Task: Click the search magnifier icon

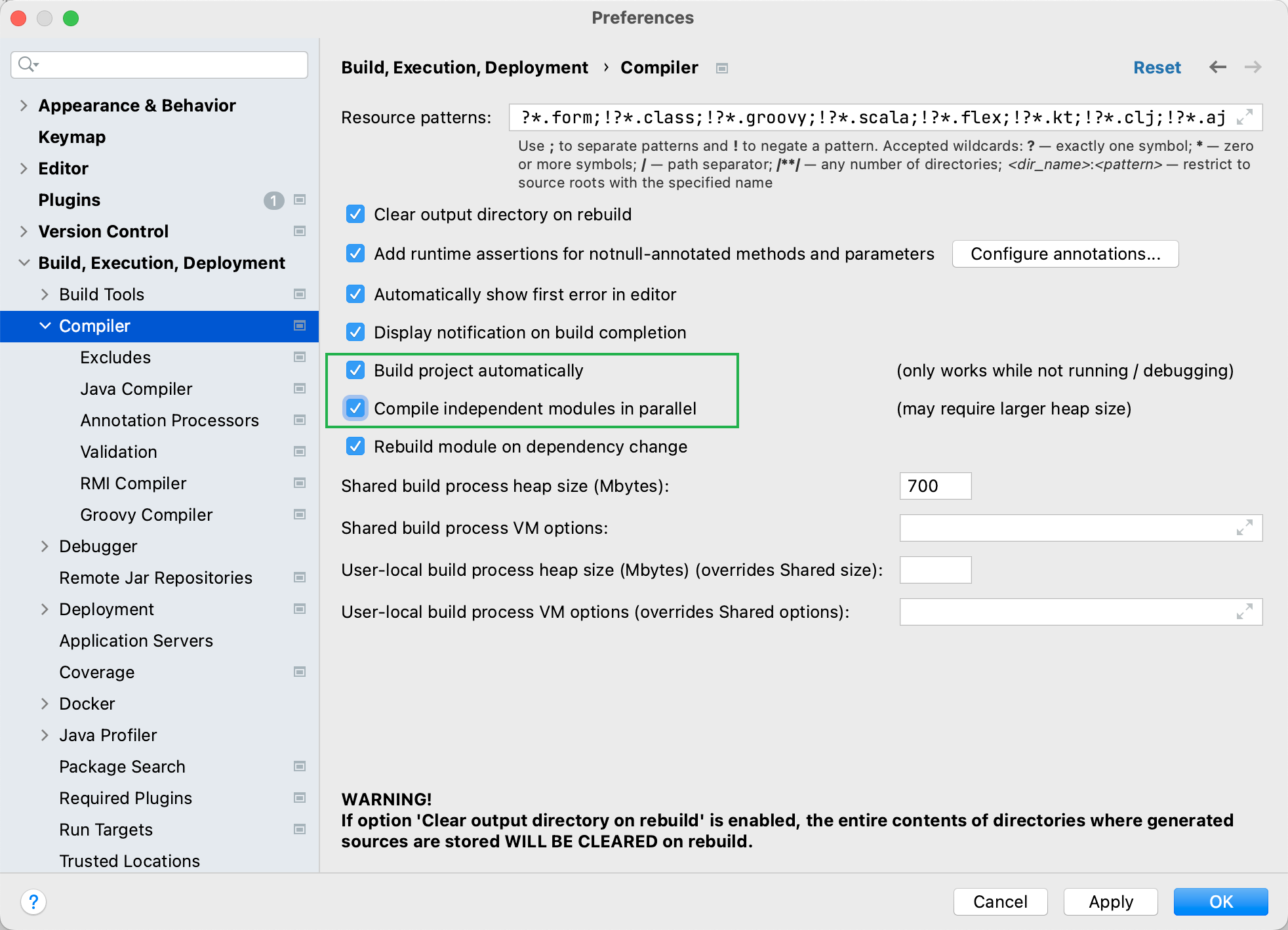Action: [x=27, y=64]
